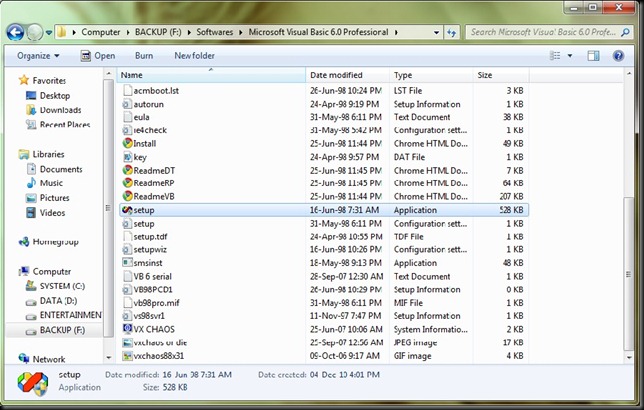
Task: Go back with the Back arrow button
Action: [15, 32]
